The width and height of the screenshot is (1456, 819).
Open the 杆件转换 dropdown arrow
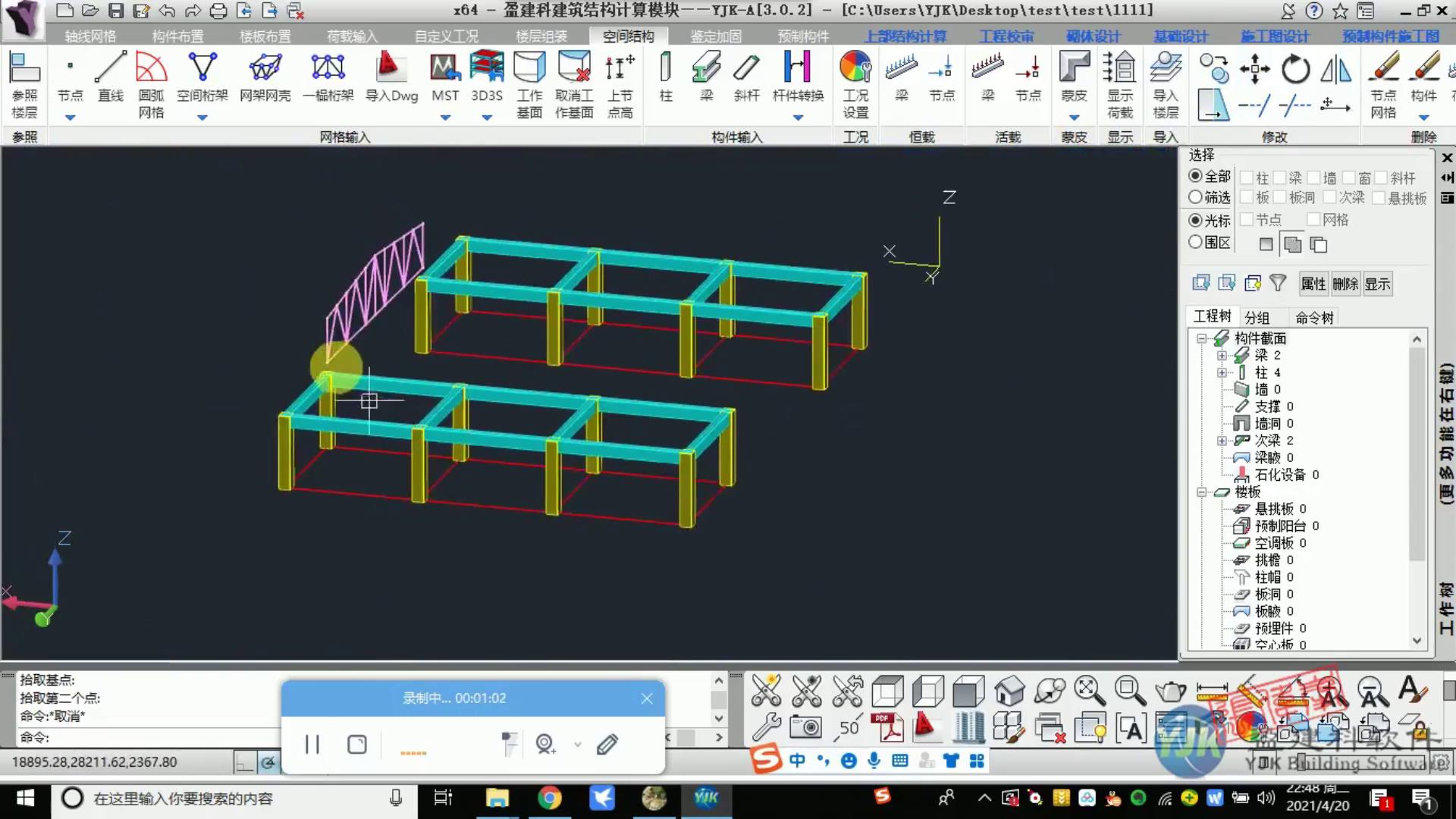click(x=798, y=118)
